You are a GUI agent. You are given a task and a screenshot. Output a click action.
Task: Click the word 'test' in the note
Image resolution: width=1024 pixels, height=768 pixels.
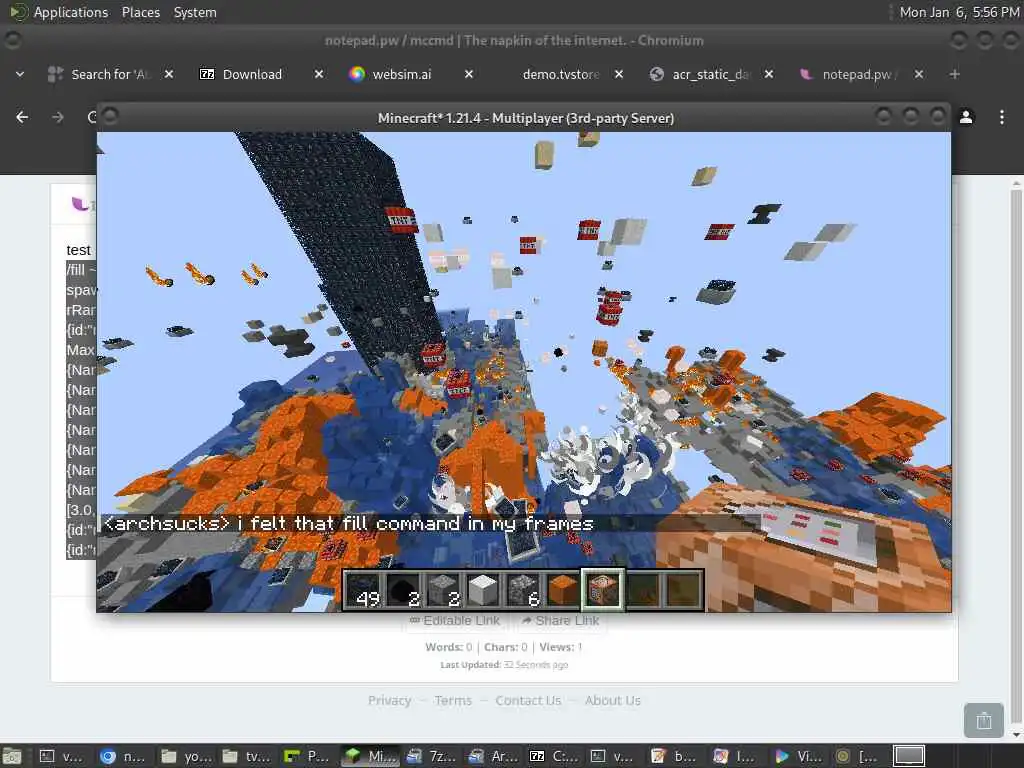(x=78, y=250)
